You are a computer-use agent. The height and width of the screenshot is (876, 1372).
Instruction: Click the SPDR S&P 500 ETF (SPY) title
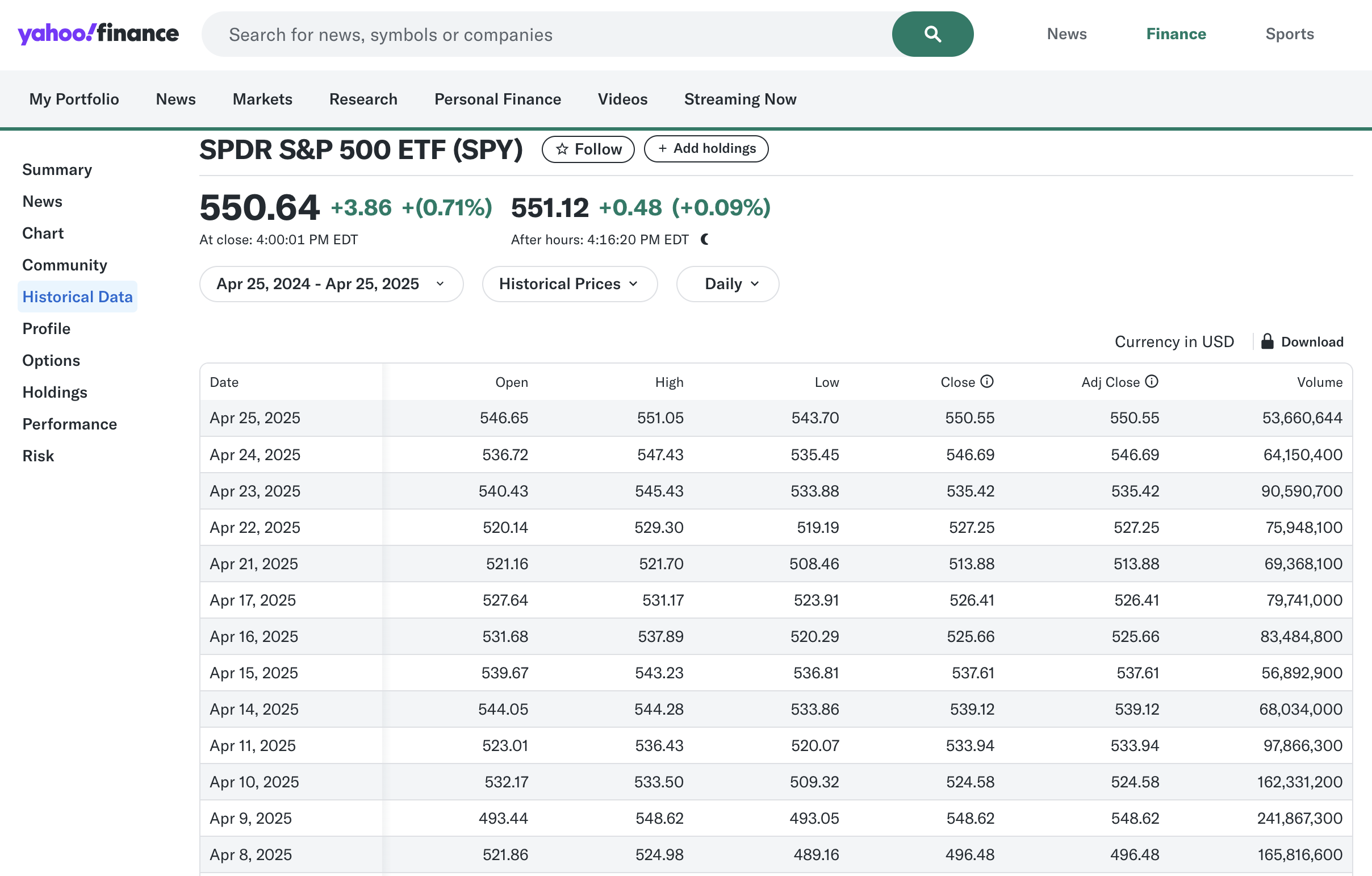[x=361, y=149]
